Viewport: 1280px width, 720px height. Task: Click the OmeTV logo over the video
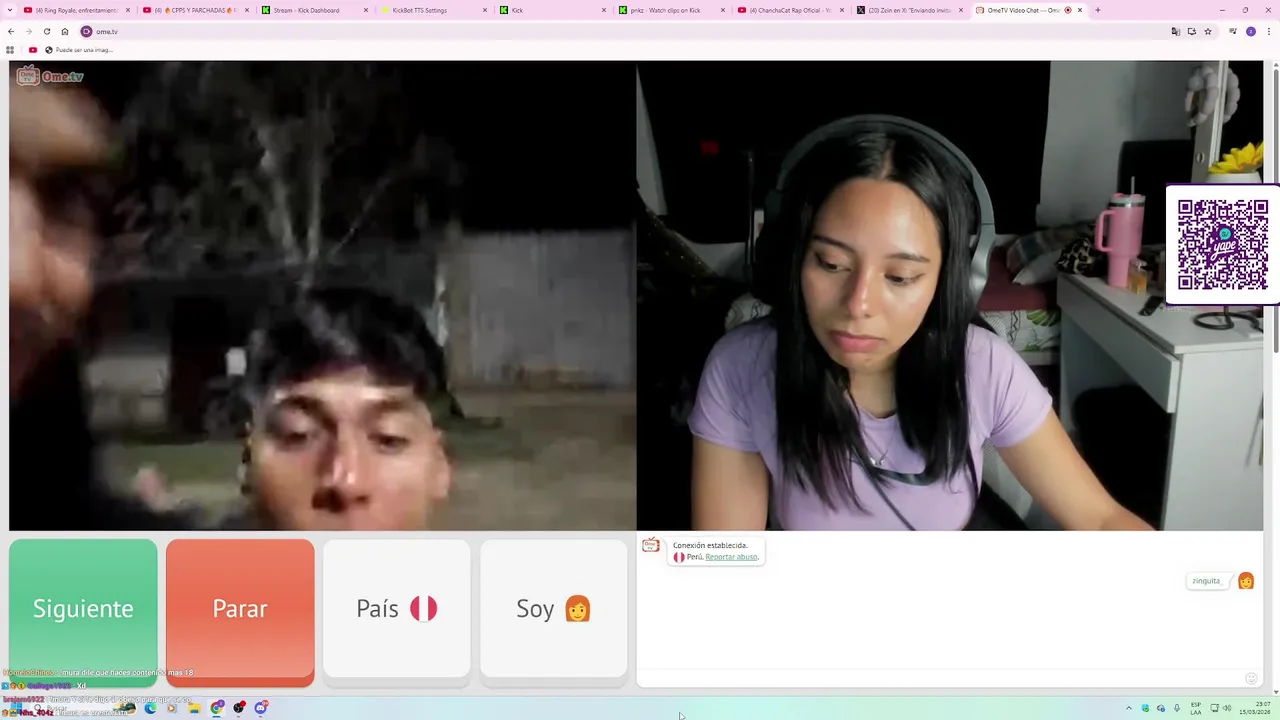click(50, 76)
